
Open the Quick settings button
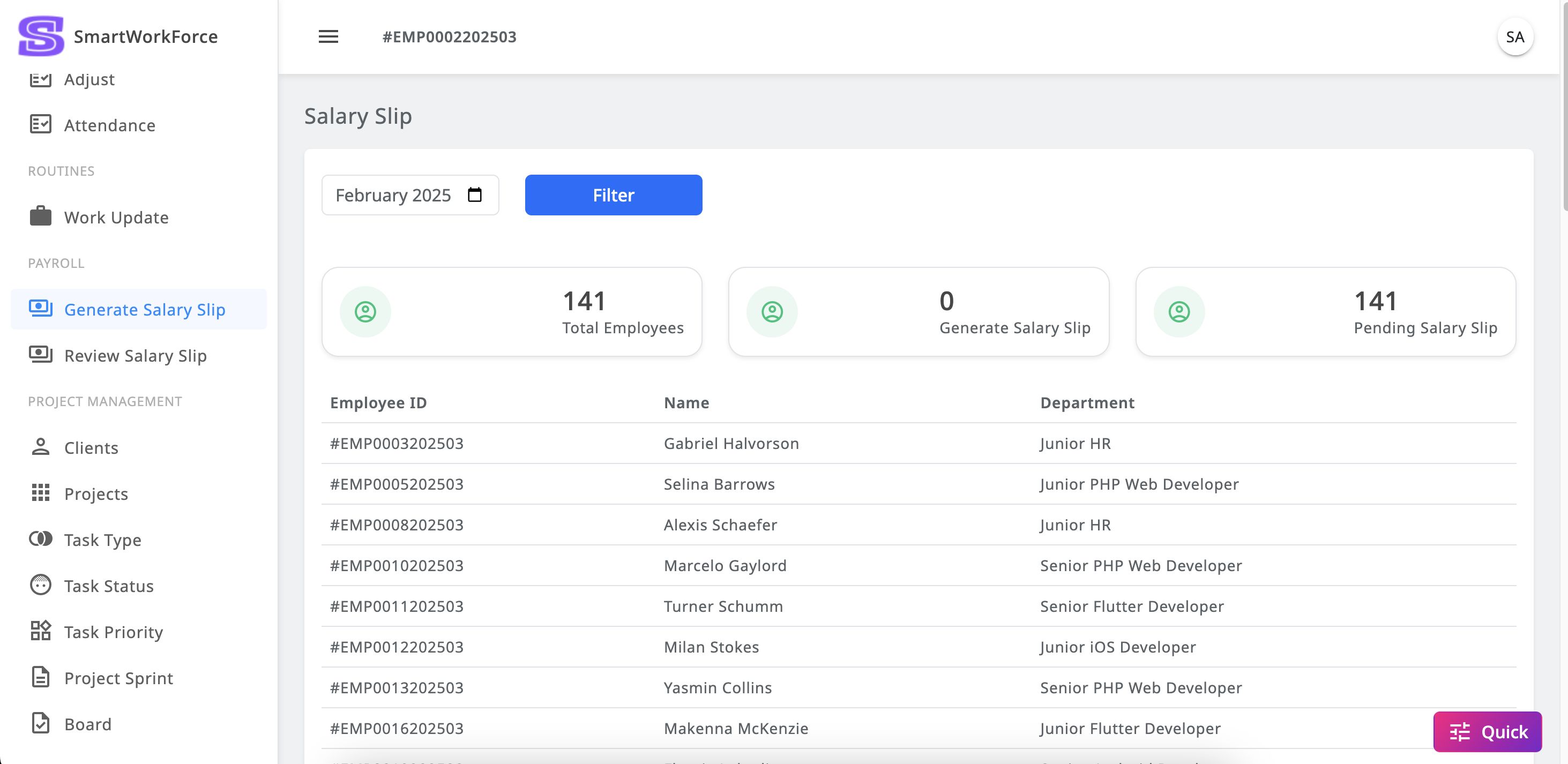coord(1487,732)
